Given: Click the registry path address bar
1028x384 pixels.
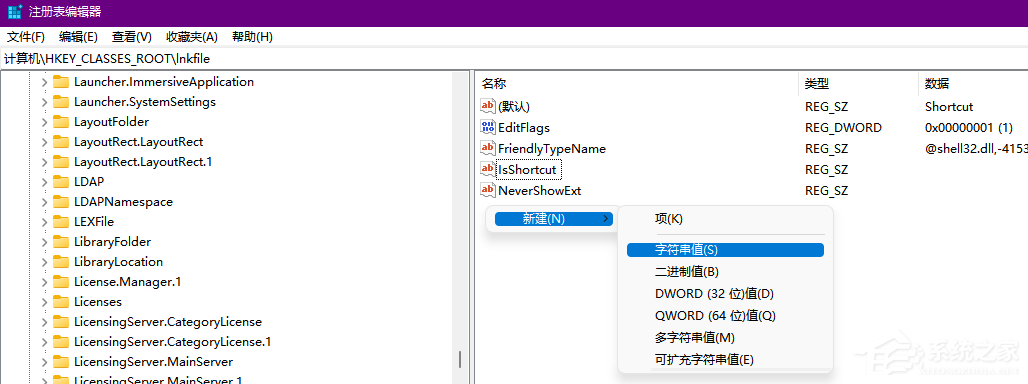Looking at the screenshot, I should point(514,58).
